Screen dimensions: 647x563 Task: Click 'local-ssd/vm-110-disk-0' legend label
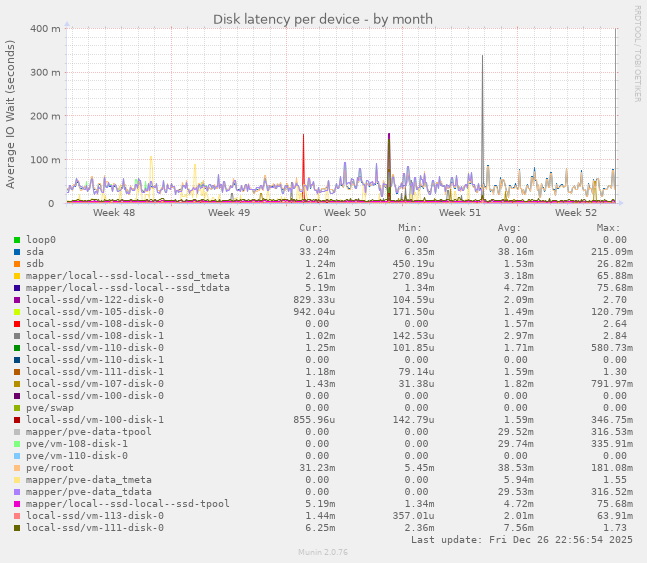tap(95, 348)
